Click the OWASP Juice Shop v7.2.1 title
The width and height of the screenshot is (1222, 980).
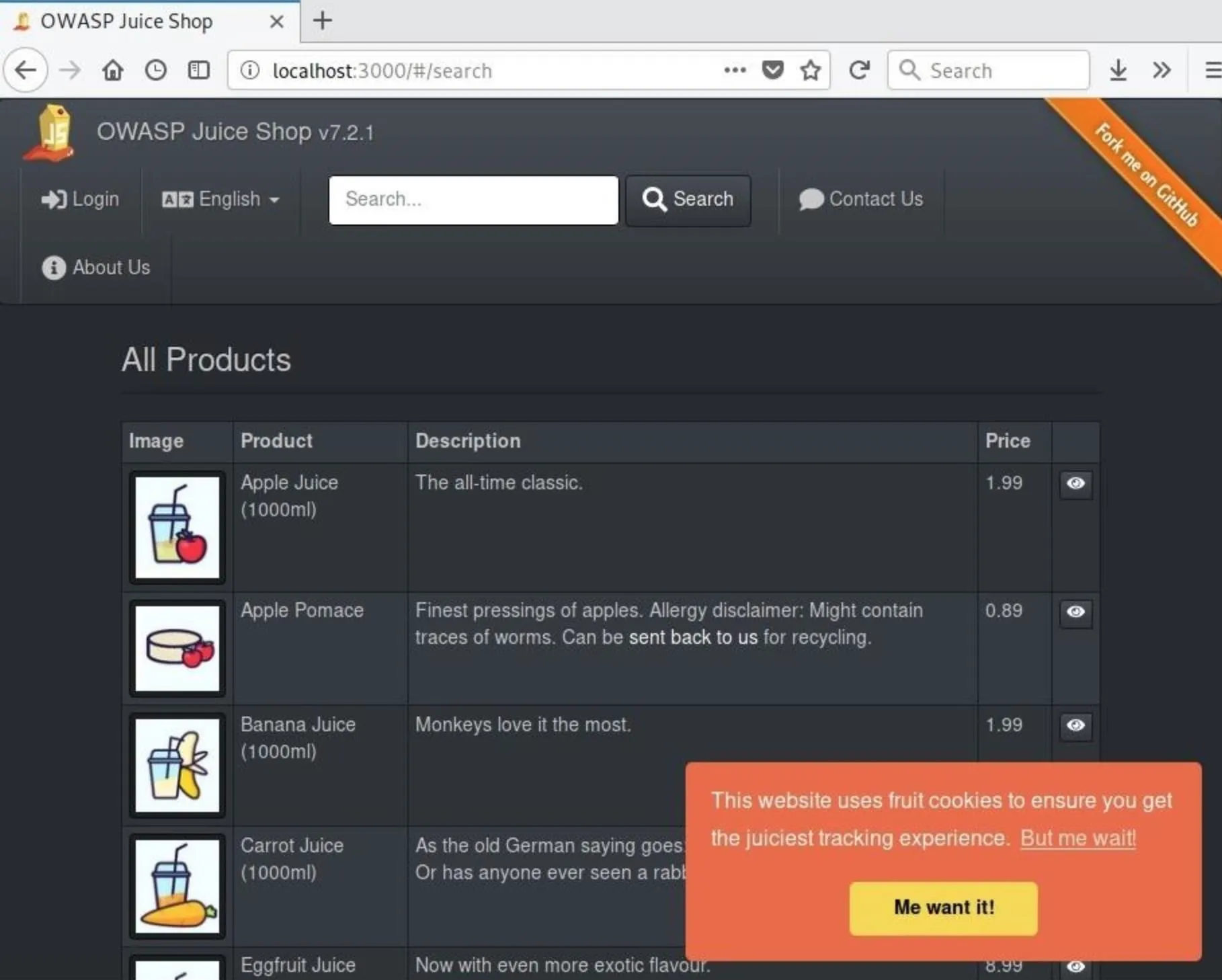pos(235,132)
